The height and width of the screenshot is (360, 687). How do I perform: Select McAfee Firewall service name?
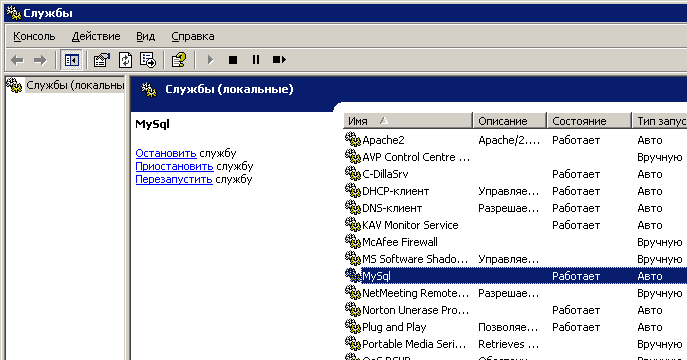coord(400,242)
